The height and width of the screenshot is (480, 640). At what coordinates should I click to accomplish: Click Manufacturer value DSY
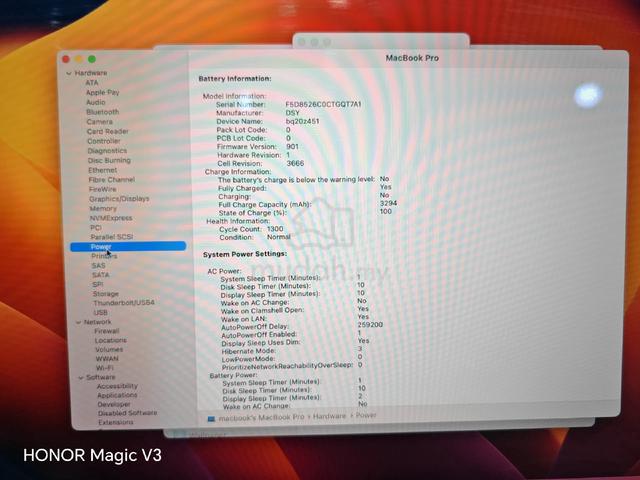(293, 113)
